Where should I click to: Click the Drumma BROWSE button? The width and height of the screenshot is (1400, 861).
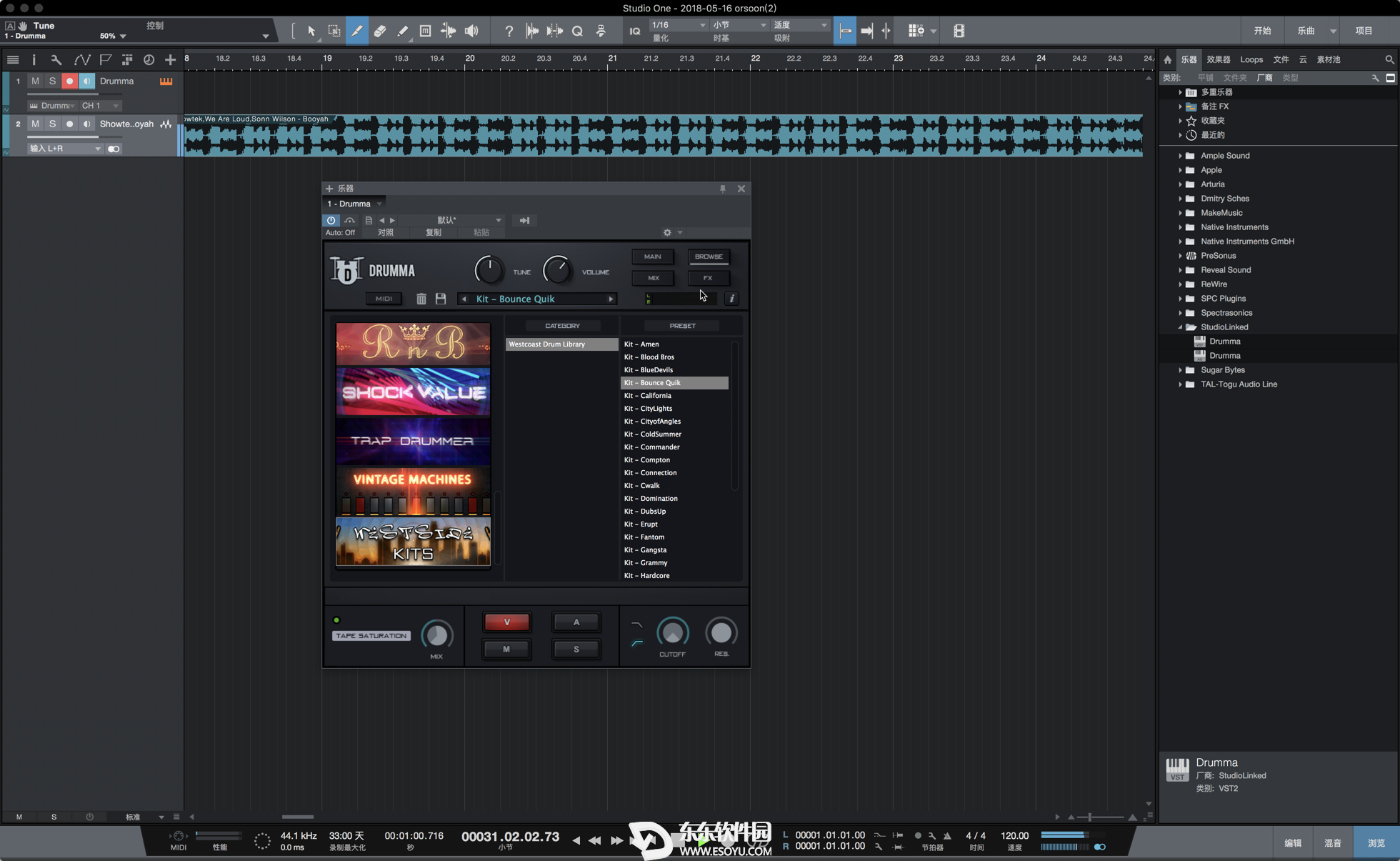click(709, 257)
